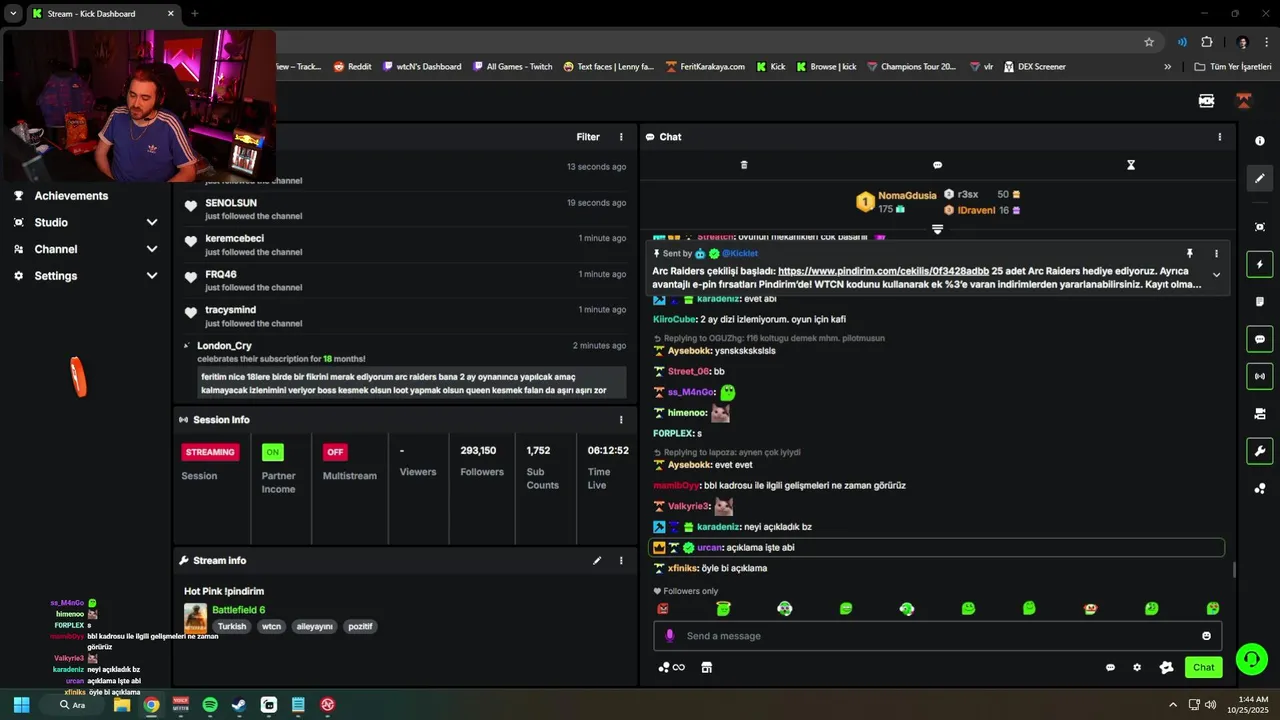Screen dimensions: 1280x720
Task: Click NomaGdusia on the leaderboard
Action: click(x=907, y=195)
